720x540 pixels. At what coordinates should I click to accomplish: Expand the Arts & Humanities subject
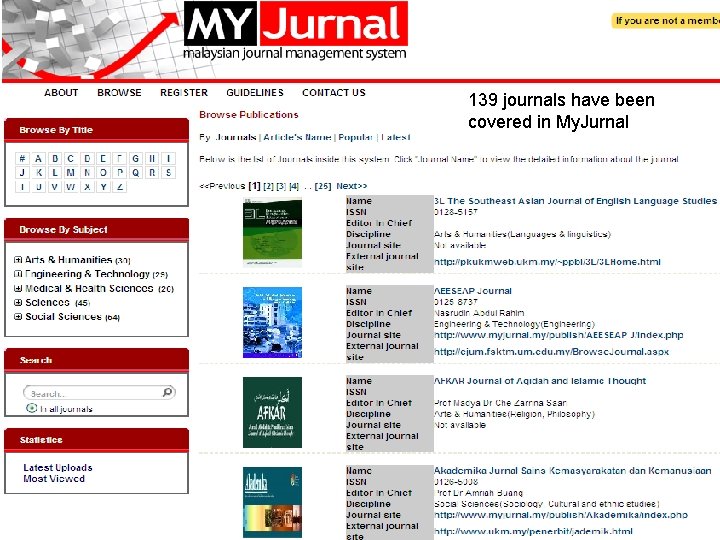click(x=18, y=260)
